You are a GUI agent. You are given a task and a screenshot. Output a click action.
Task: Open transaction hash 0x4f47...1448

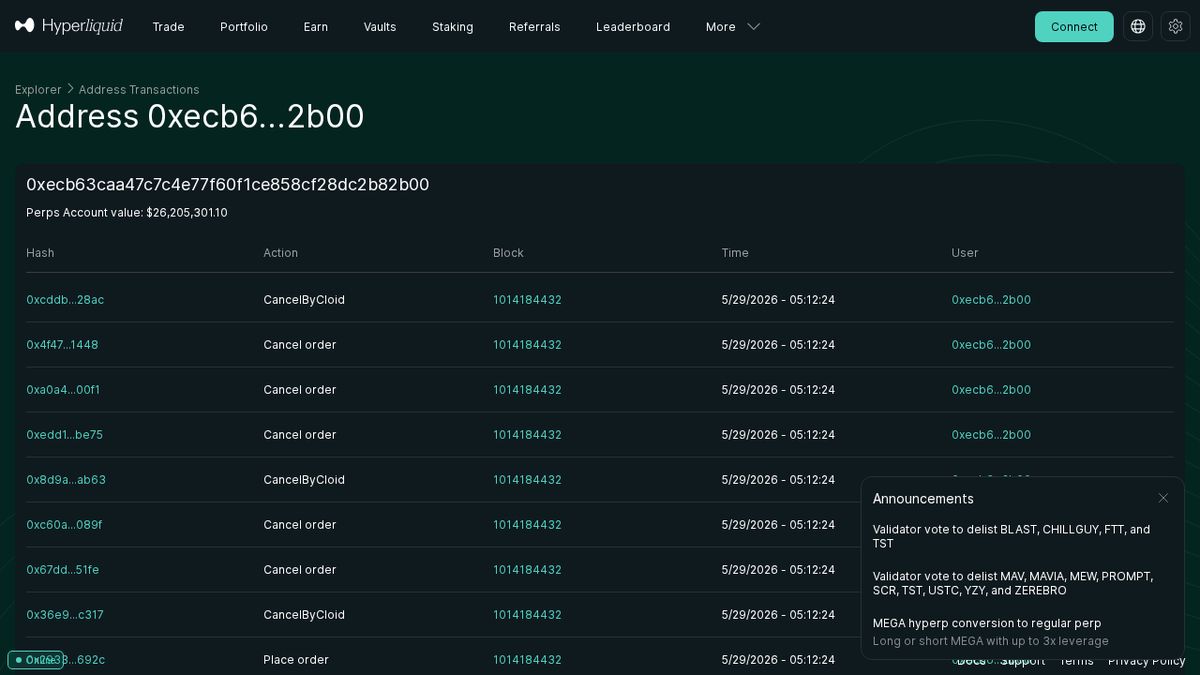tap(62, 345)
